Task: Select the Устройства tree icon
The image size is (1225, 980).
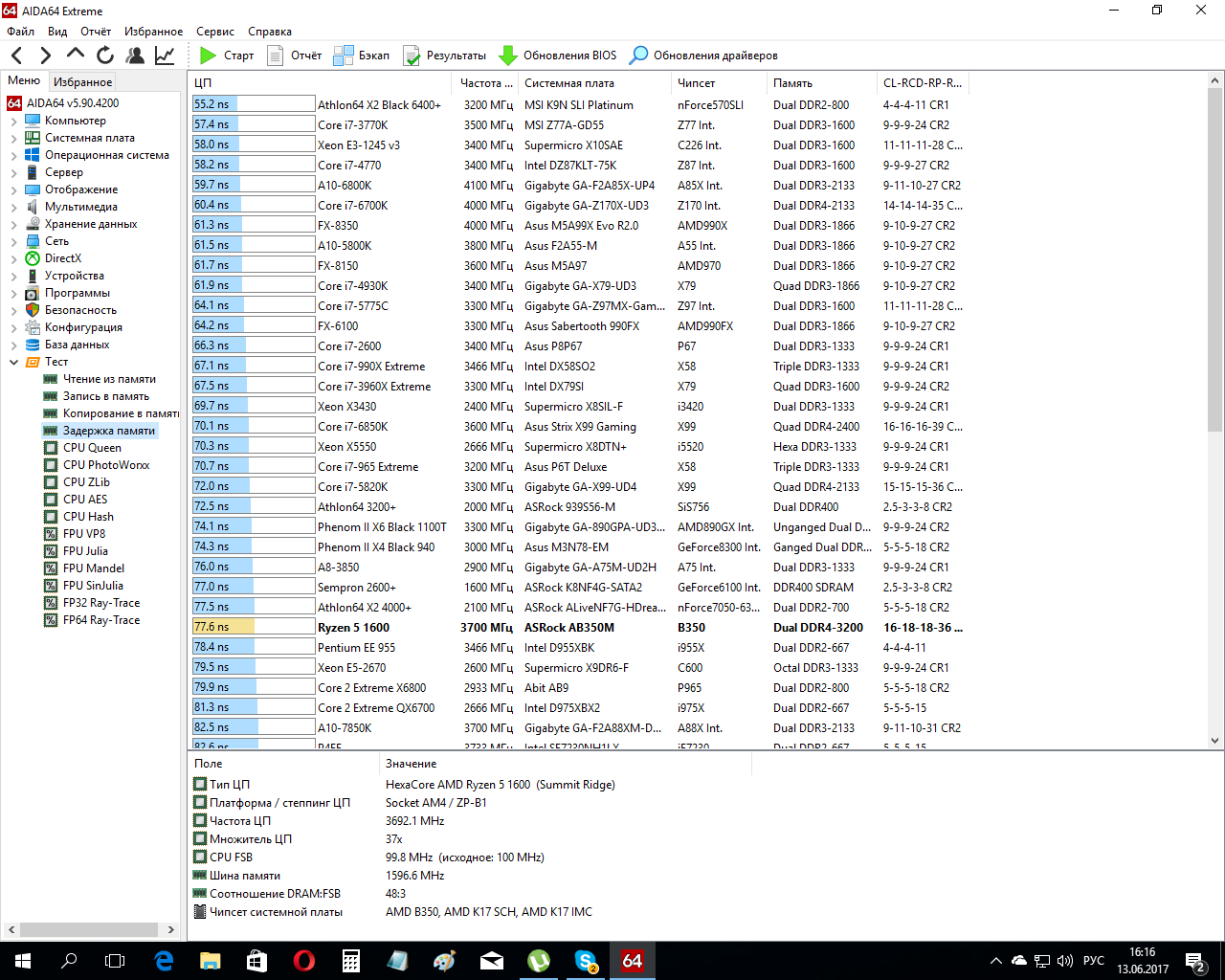Action: click(33, 276)
